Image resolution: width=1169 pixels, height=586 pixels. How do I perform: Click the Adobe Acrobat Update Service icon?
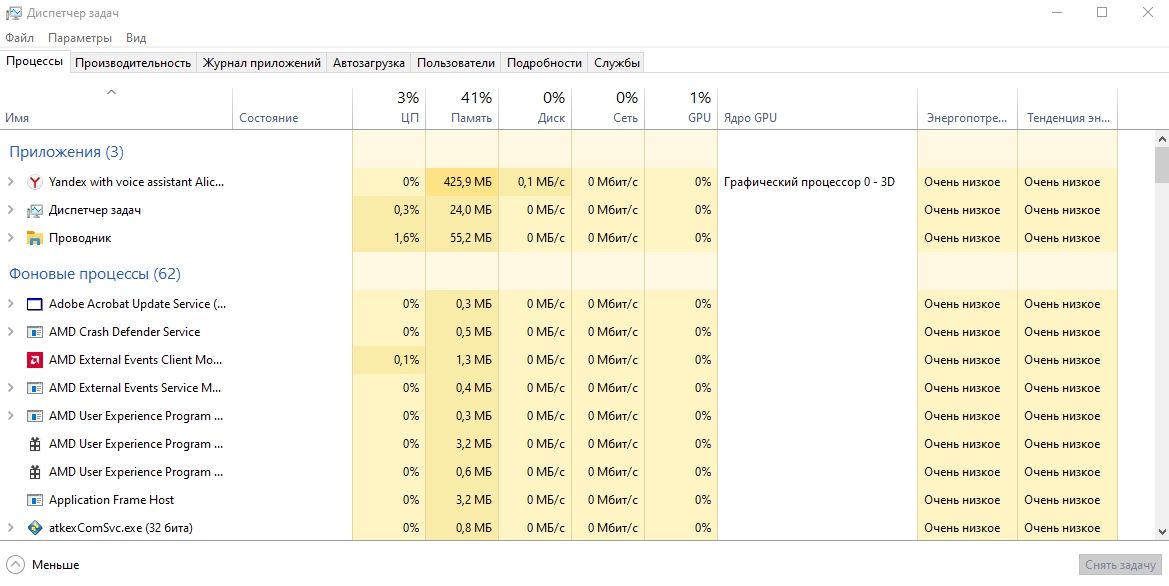(x=35, y=304)
